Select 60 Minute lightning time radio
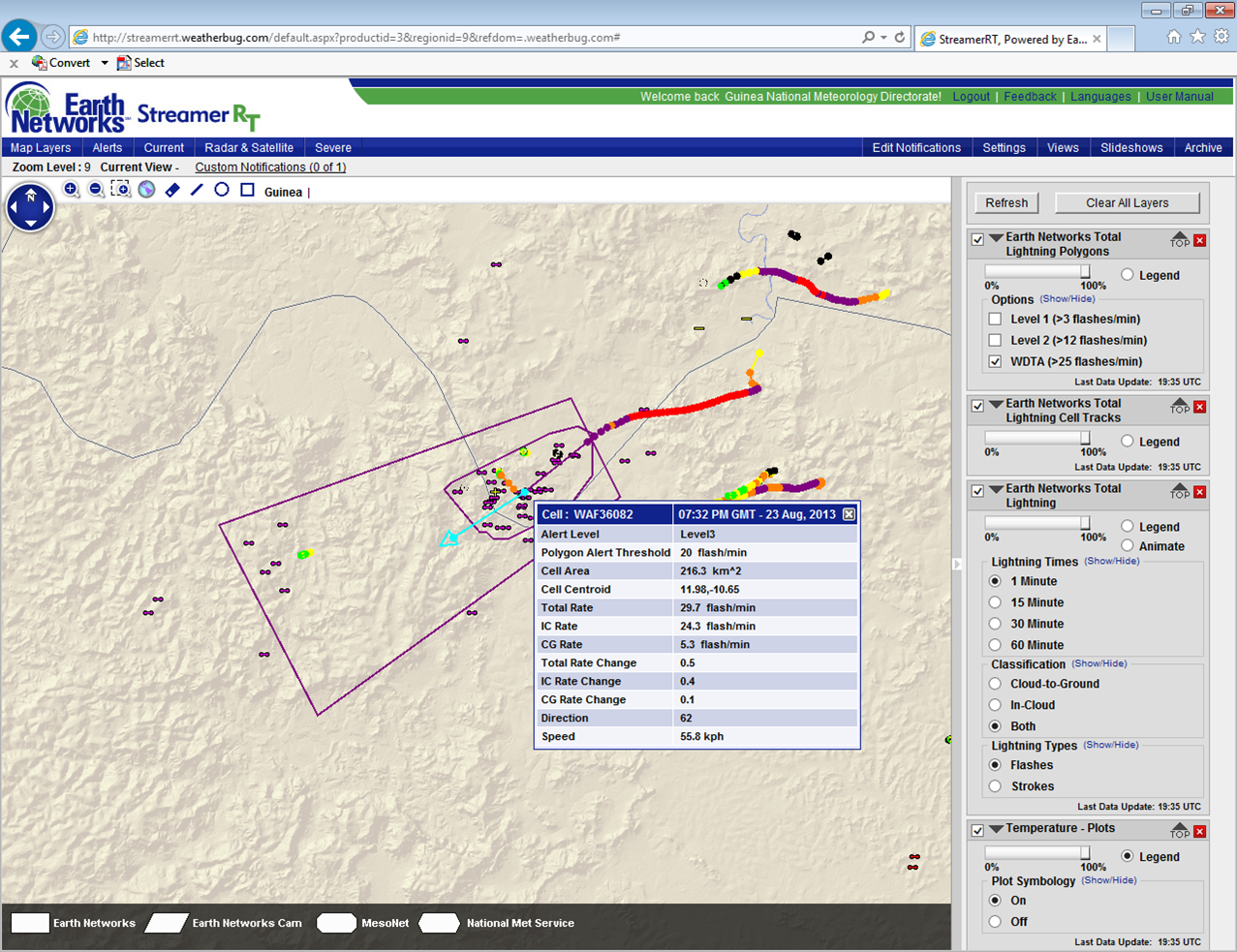The image size is (1237, 952). coord(995,645)
